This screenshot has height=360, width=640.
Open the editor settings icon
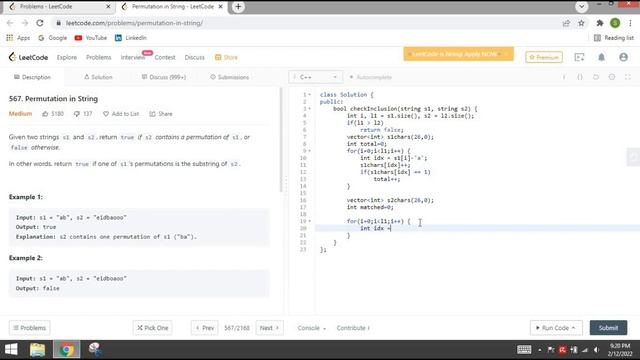click(612, 77)
